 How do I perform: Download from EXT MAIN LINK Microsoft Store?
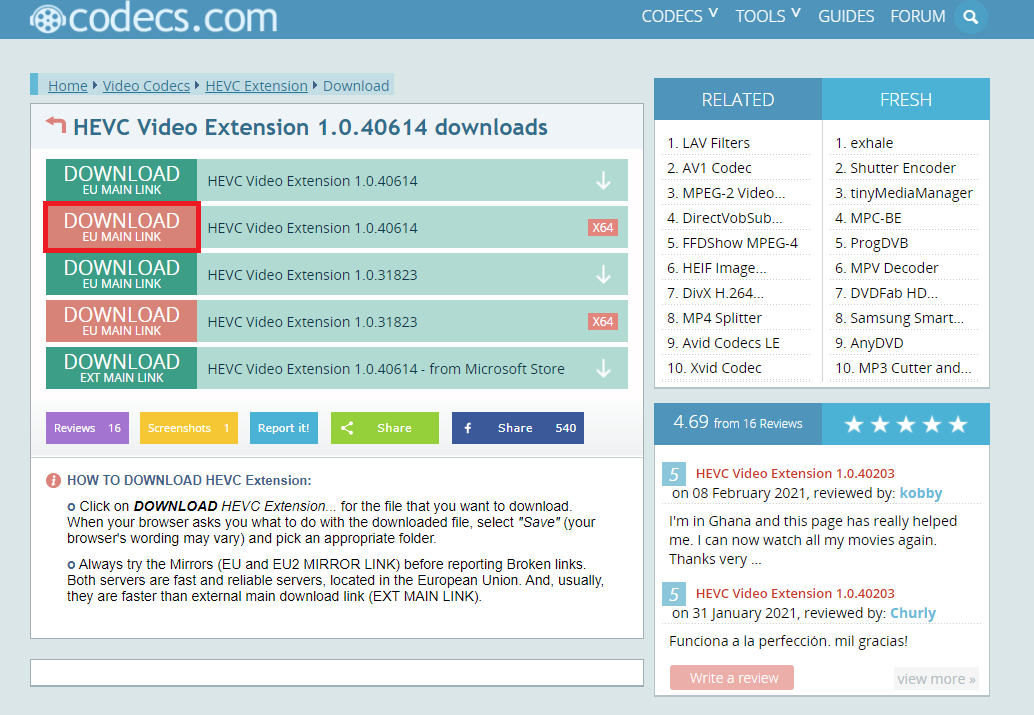coord(121,368)
